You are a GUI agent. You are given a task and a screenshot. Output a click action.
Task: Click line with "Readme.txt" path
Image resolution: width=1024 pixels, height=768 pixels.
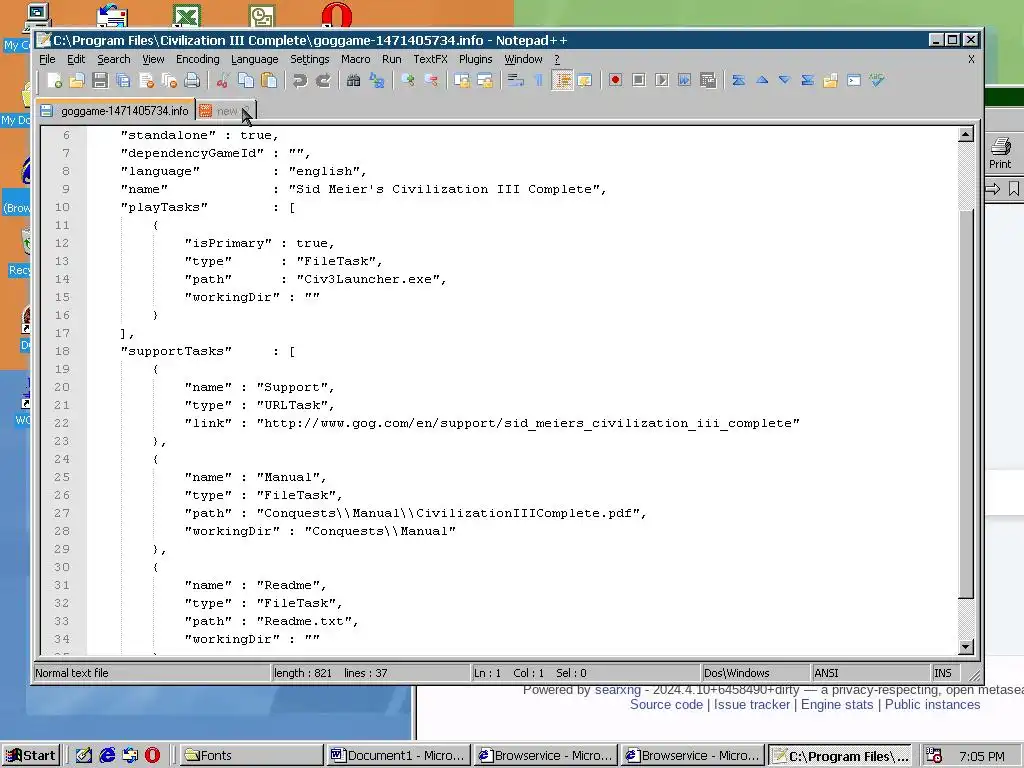tap(271, 621)
